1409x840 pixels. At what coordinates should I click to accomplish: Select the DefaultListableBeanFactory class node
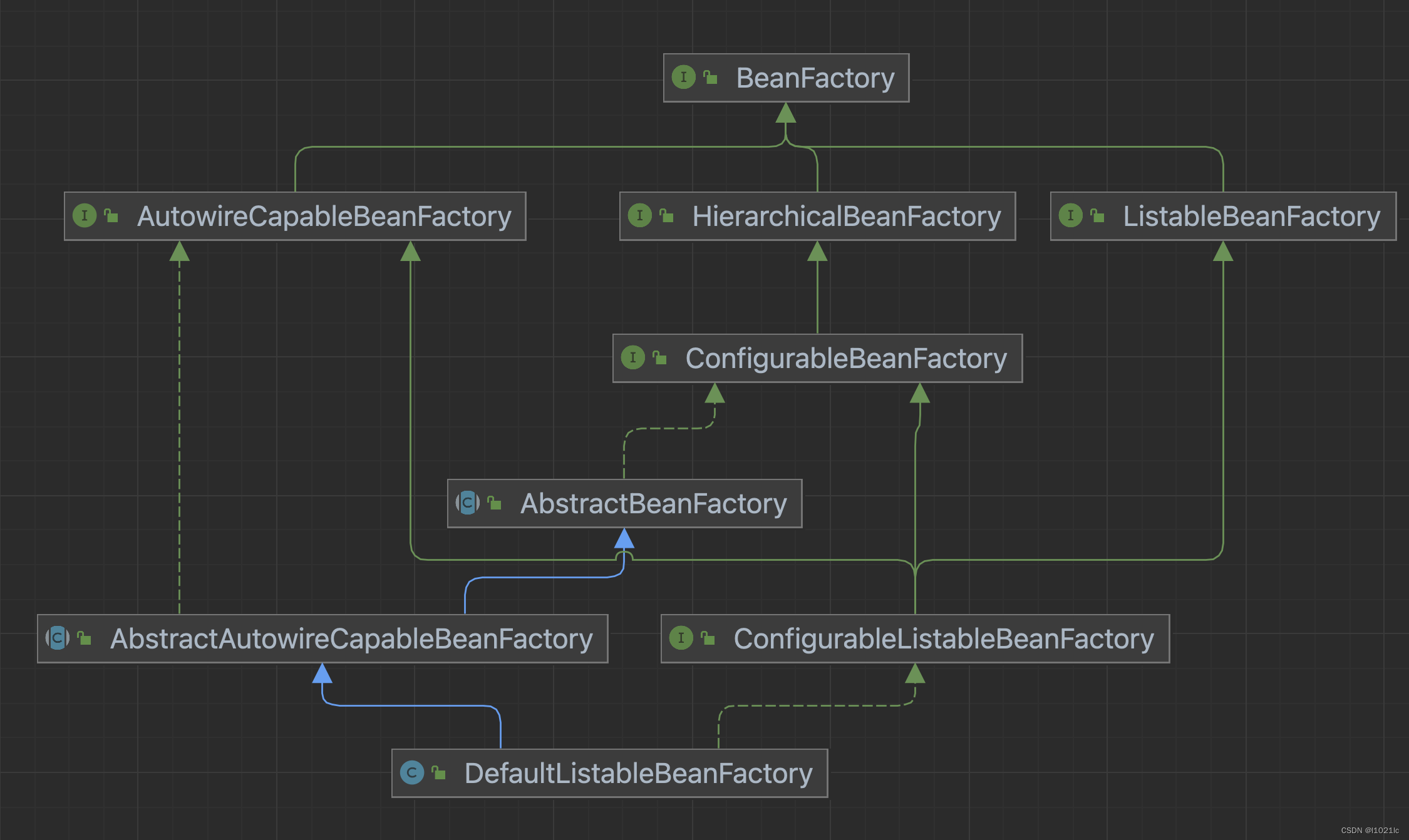pos(638,774)
